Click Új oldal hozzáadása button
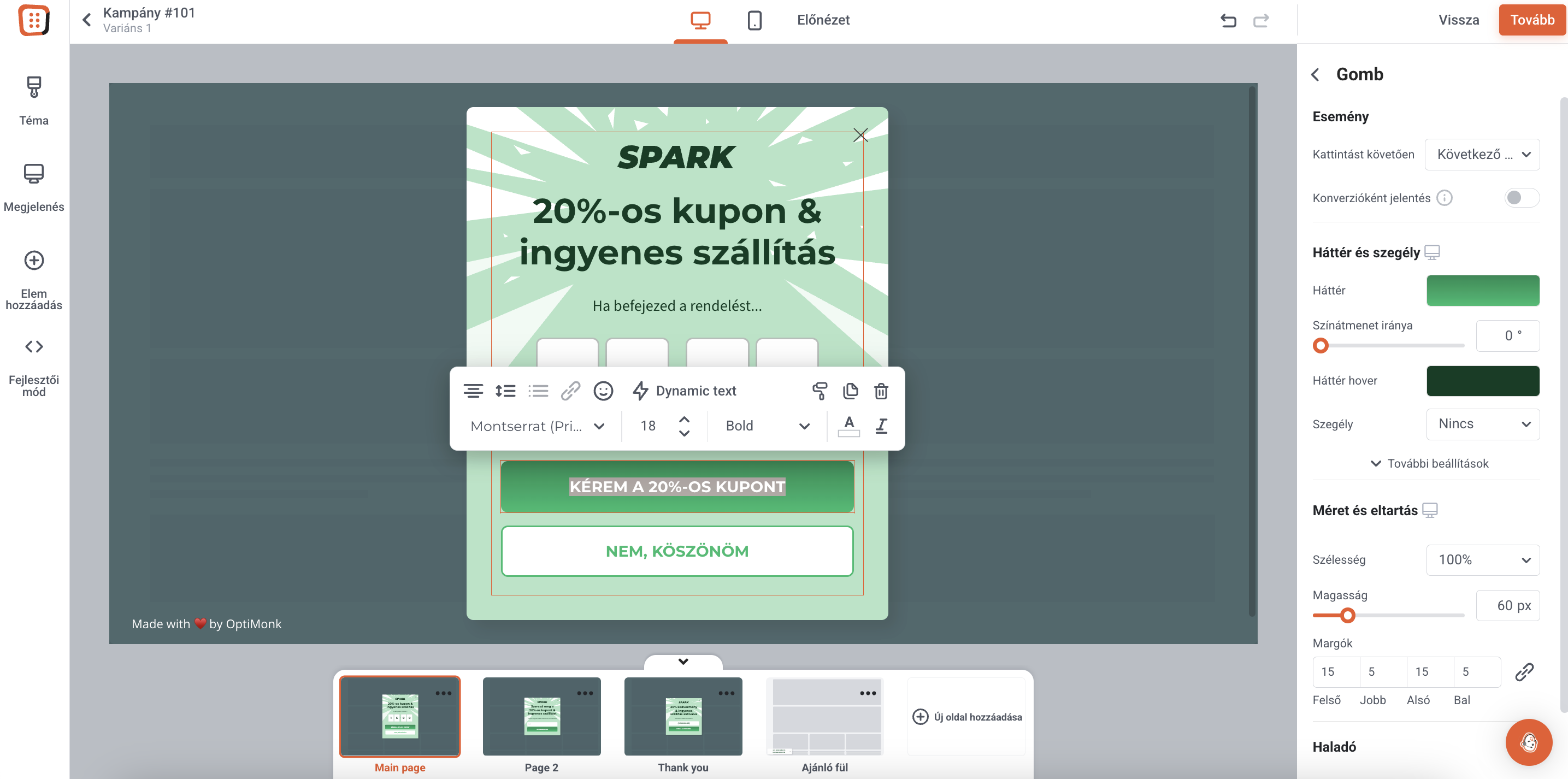The height and width of the screenshot is (779, 1568). point(966,717)
